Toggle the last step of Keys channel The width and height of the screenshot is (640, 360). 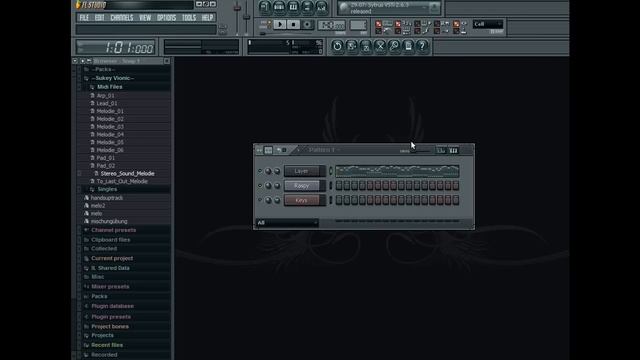pyautogui.click(x=456, y=200)
